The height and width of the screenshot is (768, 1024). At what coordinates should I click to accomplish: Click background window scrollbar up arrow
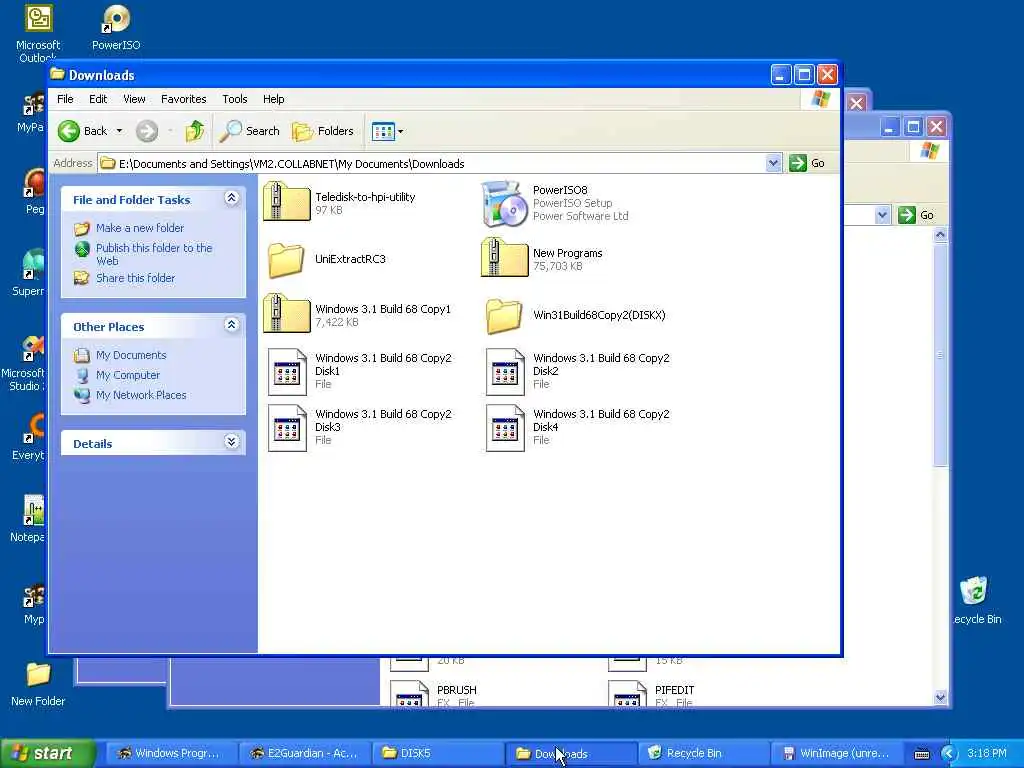coord(940,234)
